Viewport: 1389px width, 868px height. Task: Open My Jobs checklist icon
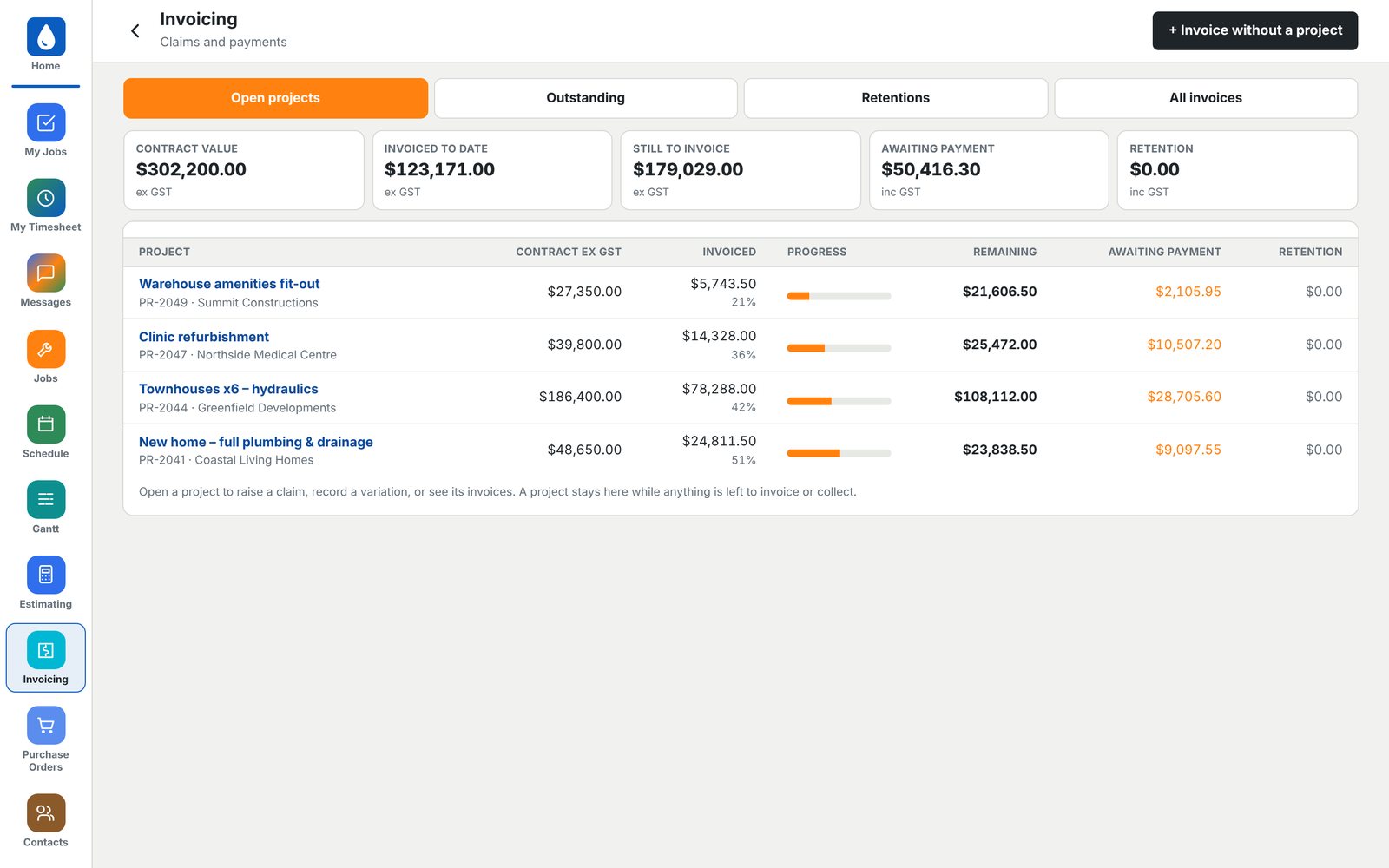46,122
